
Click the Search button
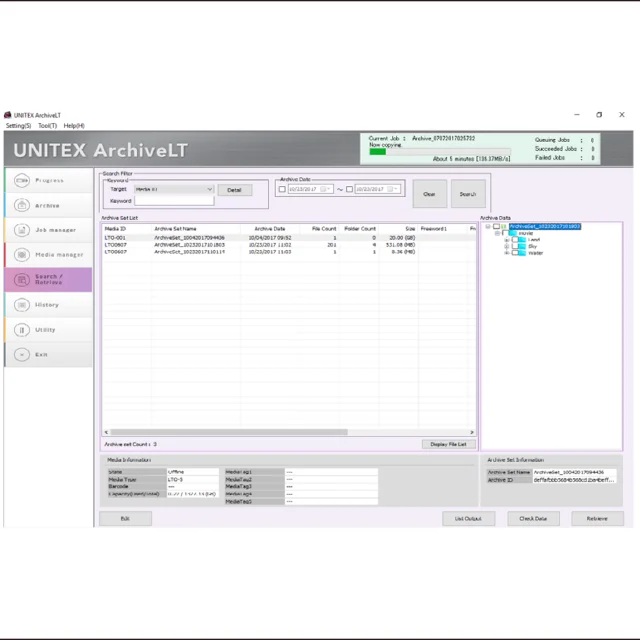[468, 194]
